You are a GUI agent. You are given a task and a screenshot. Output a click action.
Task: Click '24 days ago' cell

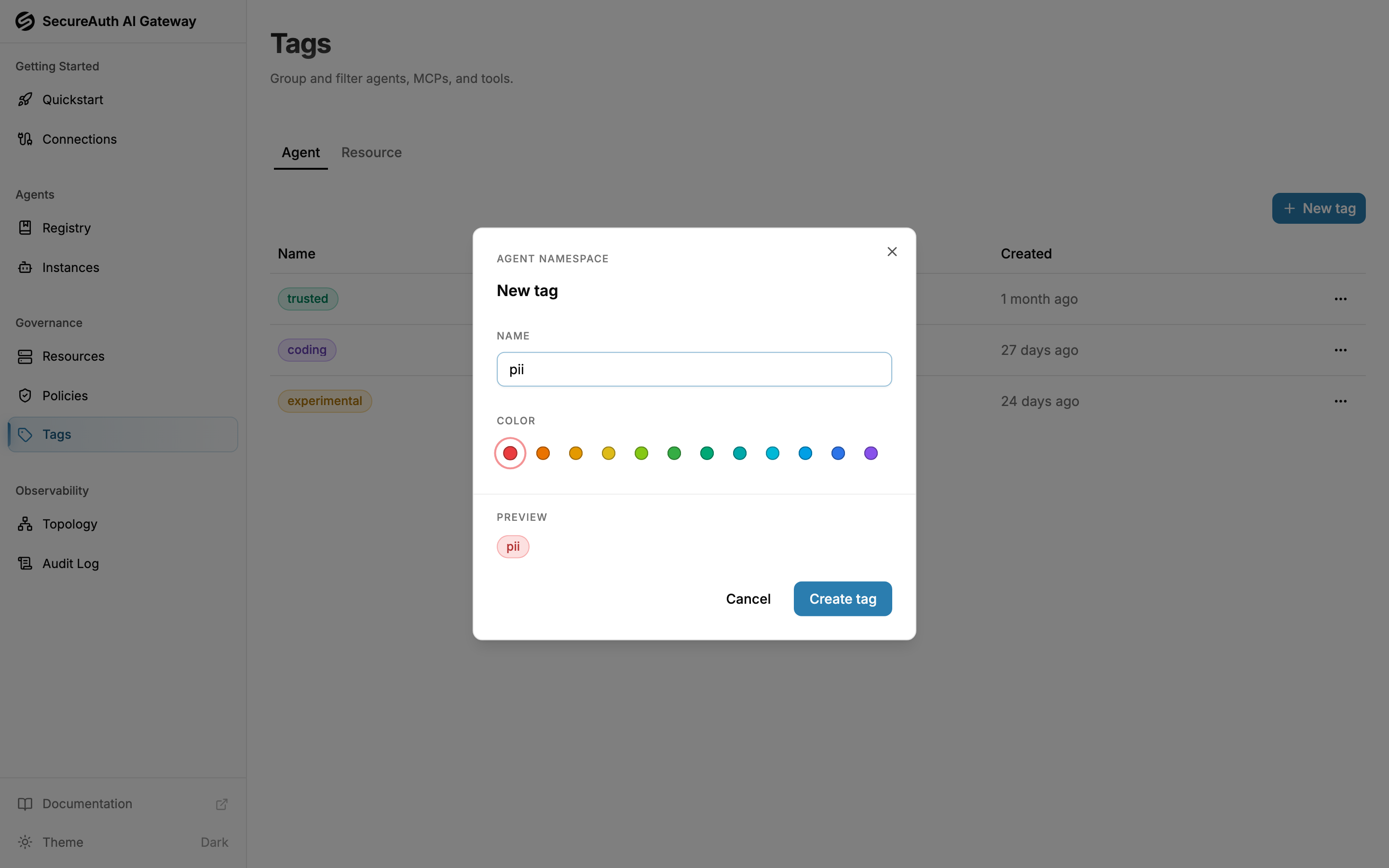pos(1040,401)
